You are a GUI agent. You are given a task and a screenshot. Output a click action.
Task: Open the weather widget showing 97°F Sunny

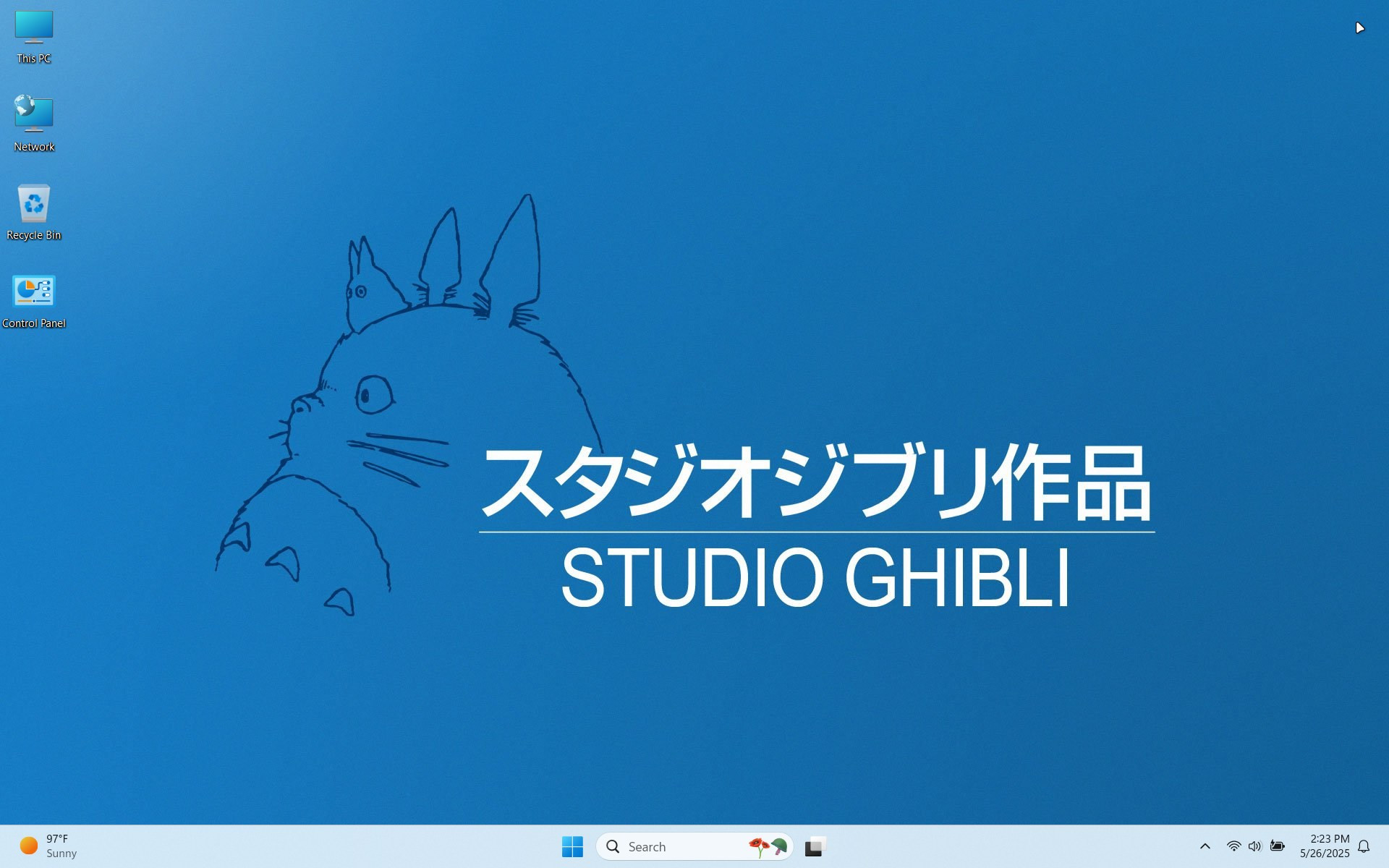48,846
